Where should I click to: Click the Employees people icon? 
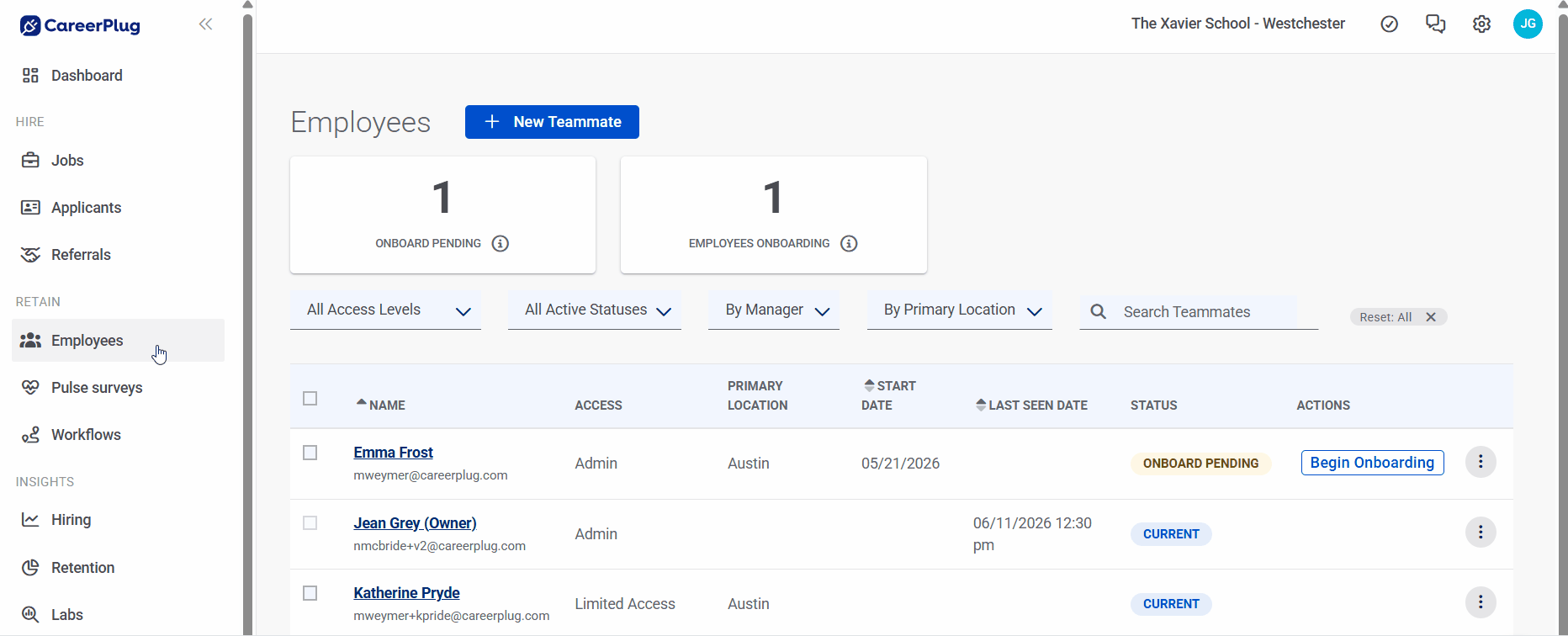click(30, 341)
